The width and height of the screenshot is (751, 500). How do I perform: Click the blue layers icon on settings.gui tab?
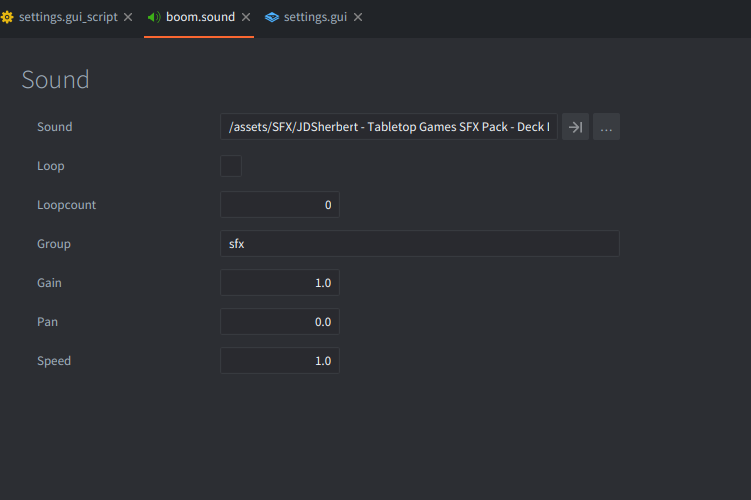272,17
